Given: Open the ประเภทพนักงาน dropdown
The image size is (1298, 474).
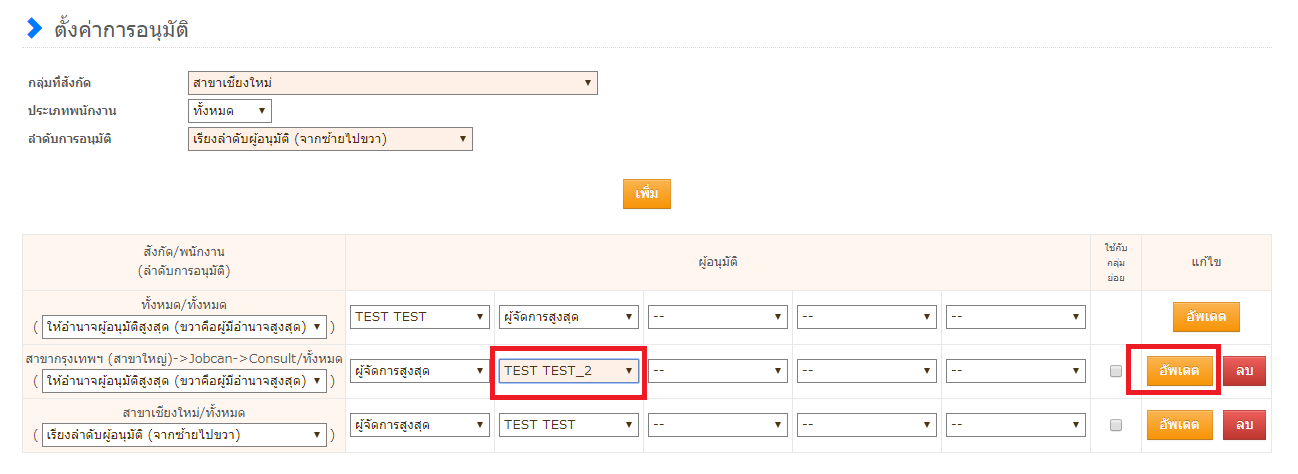Looking at the screenshot, I should point(229,110).
